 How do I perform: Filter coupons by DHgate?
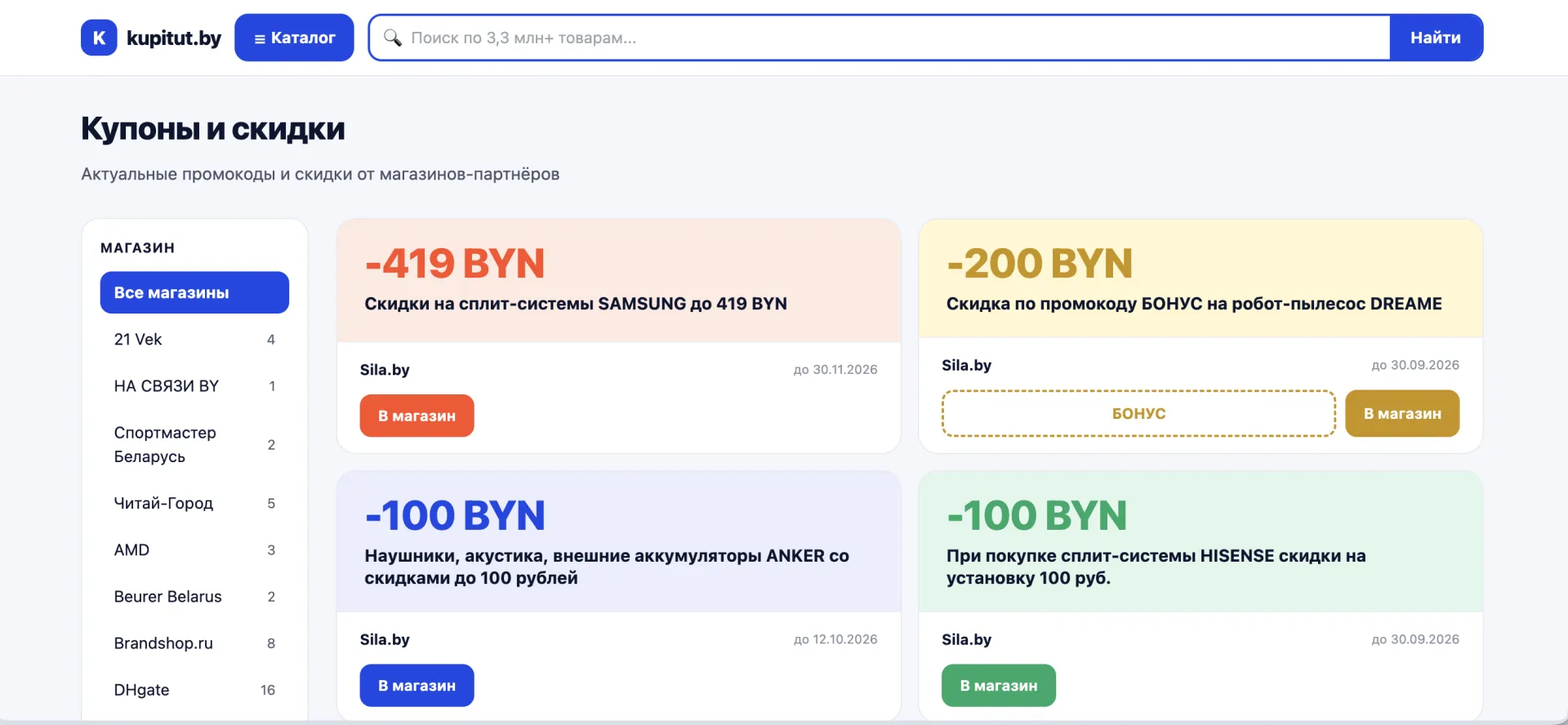pyautogui.click(x=194, y=689)
